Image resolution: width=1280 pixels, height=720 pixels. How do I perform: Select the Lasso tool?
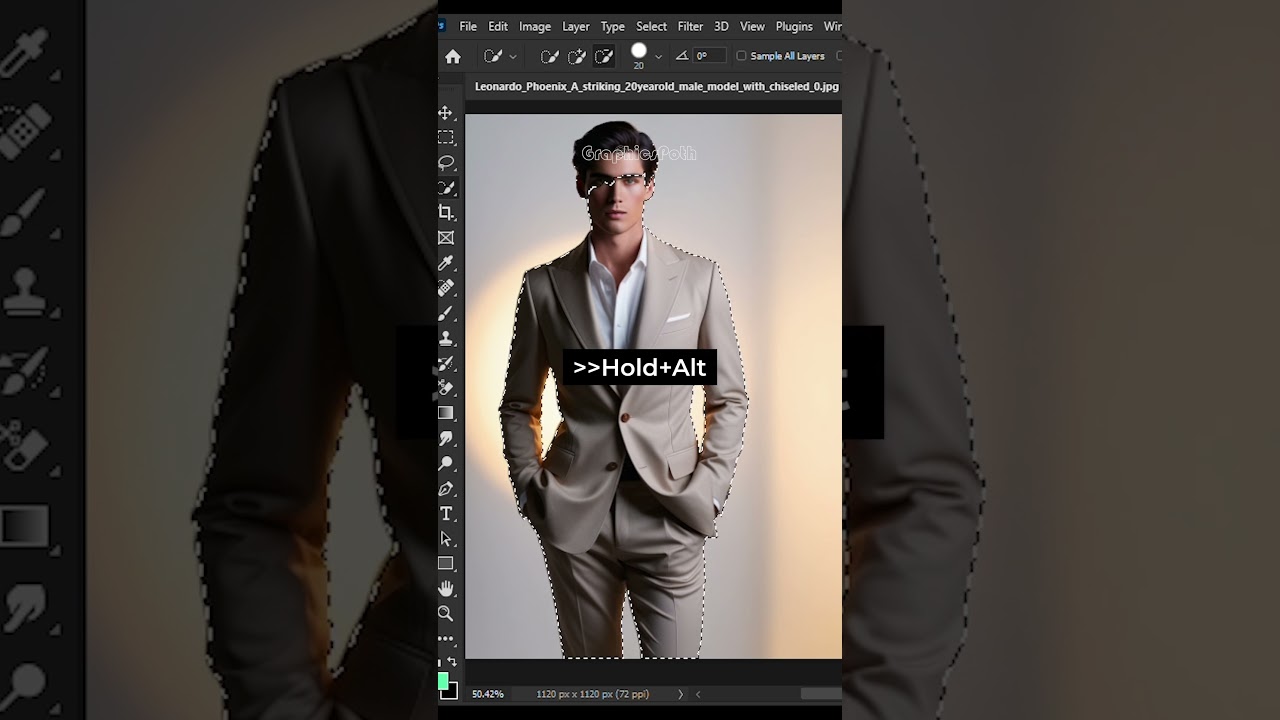pos(446,163)
